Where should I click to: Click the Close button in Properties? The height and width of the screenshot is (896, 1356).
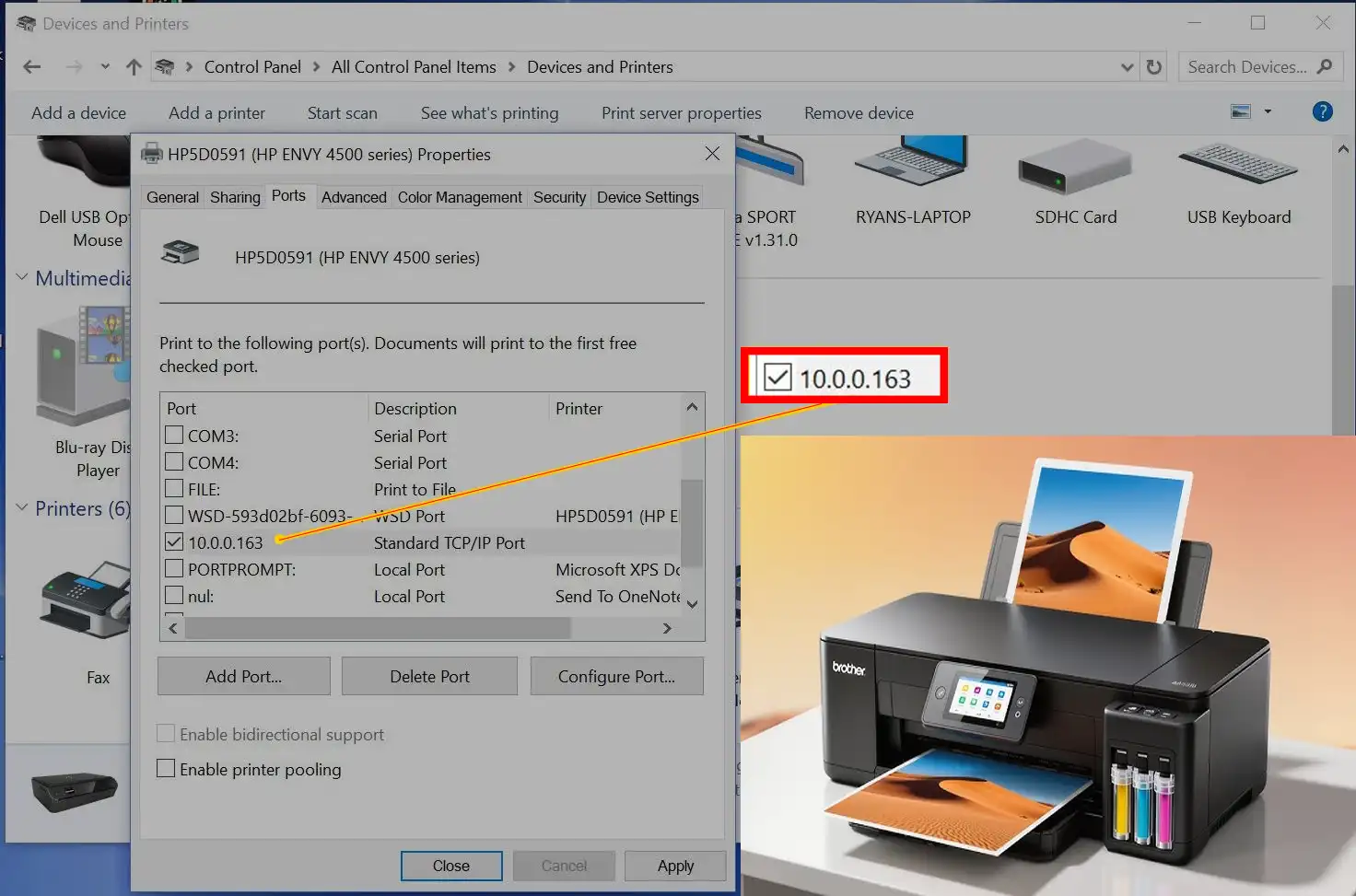point(451,866)
